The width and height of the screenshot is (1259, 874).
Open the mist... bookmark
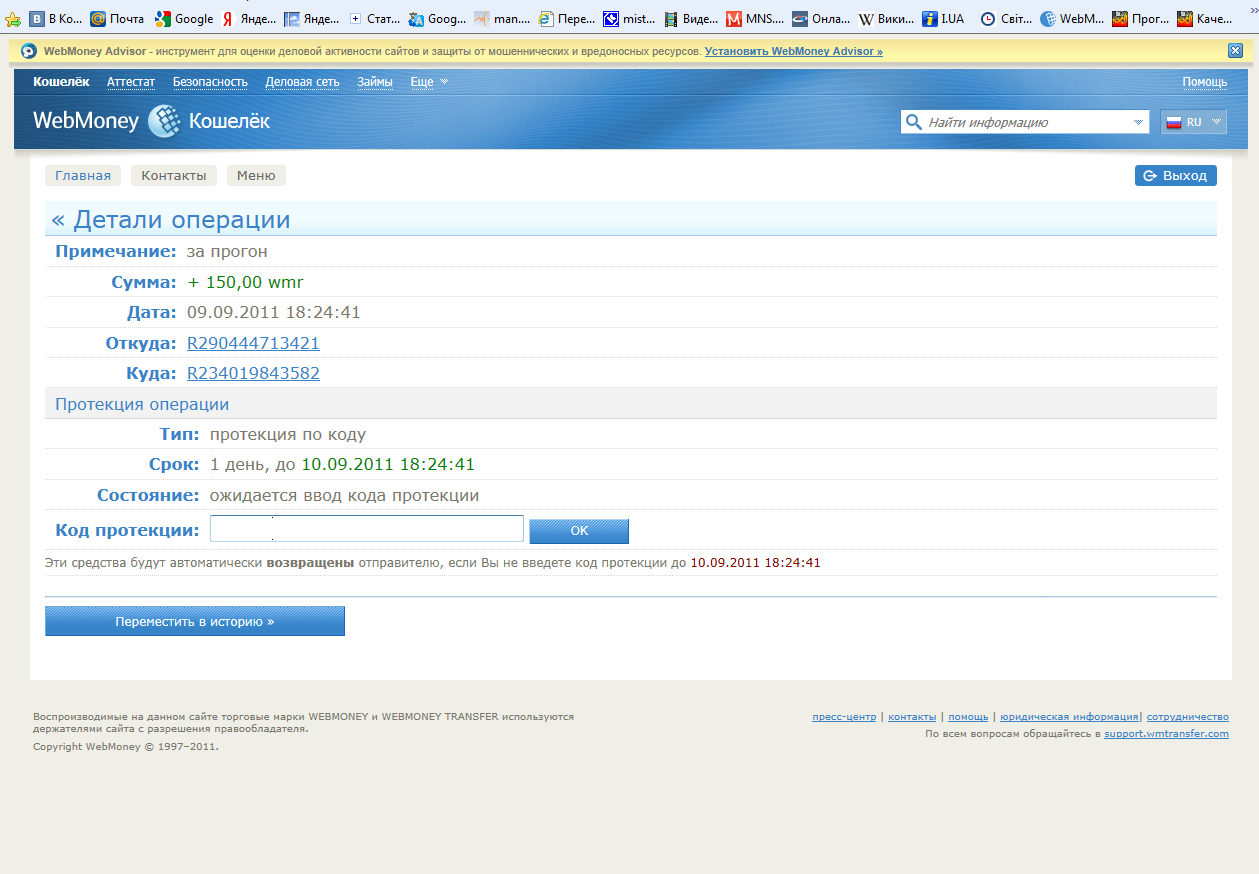coord(628,19)
